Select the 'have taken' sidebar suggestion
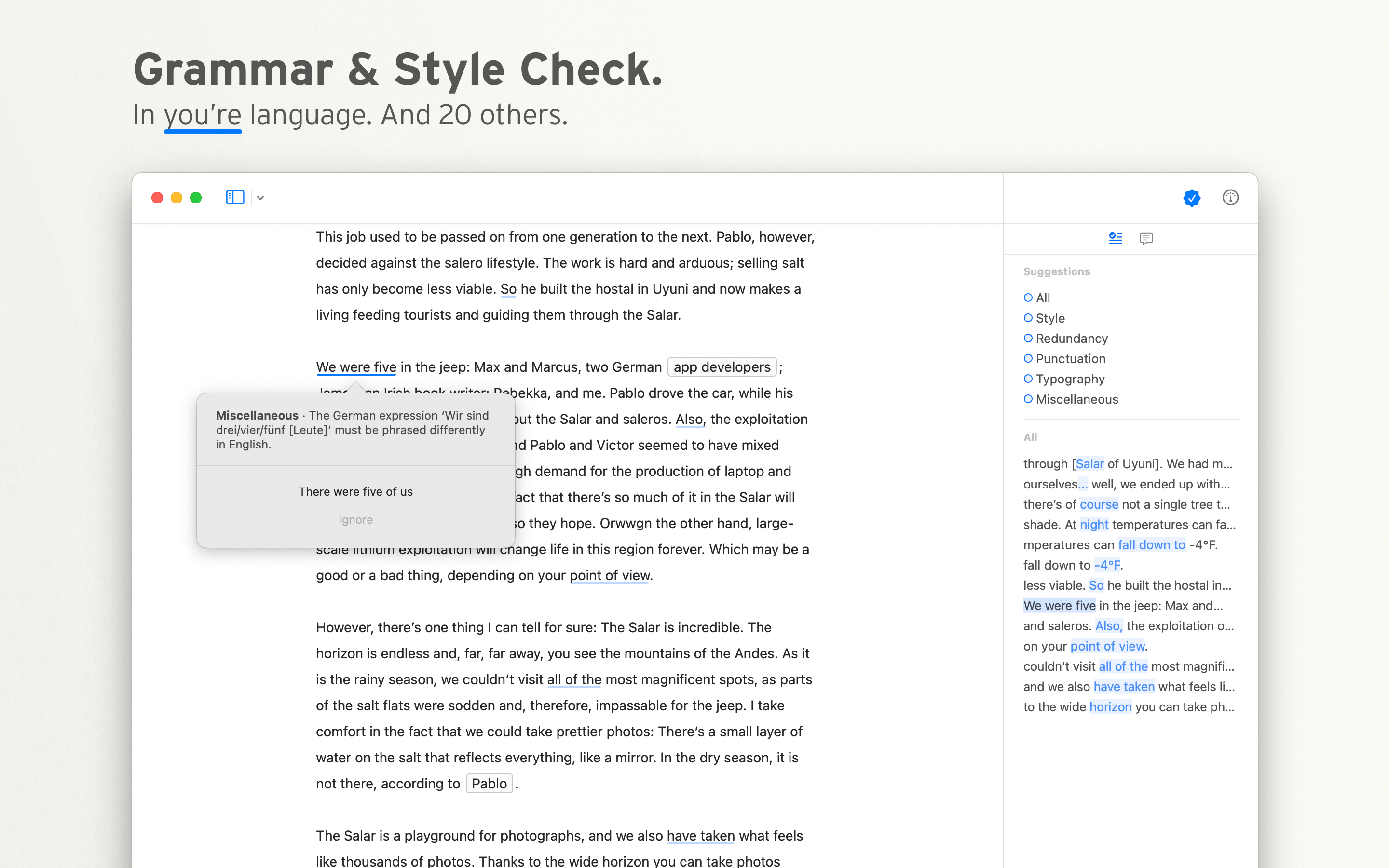Viewport: 1389px width, 868px height. [x=1123, y=687]
